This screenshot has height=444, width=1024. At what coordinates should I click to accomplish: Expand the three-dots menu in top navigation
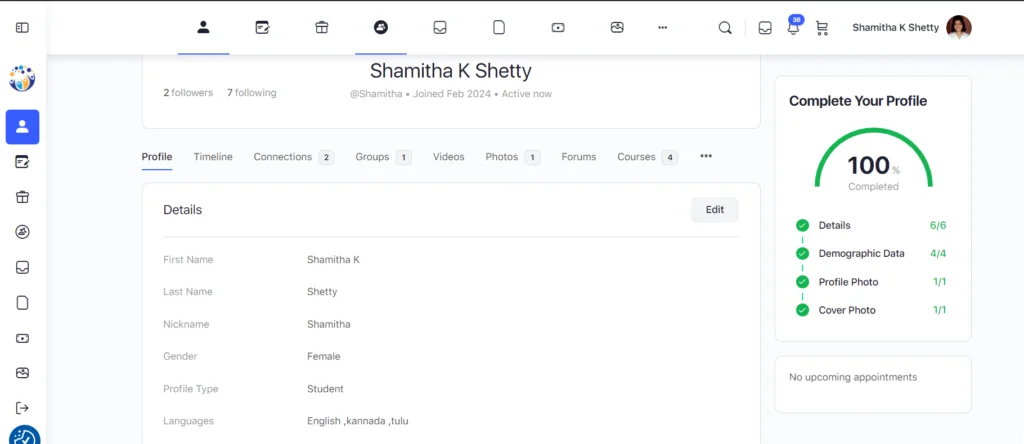point(662,28)
